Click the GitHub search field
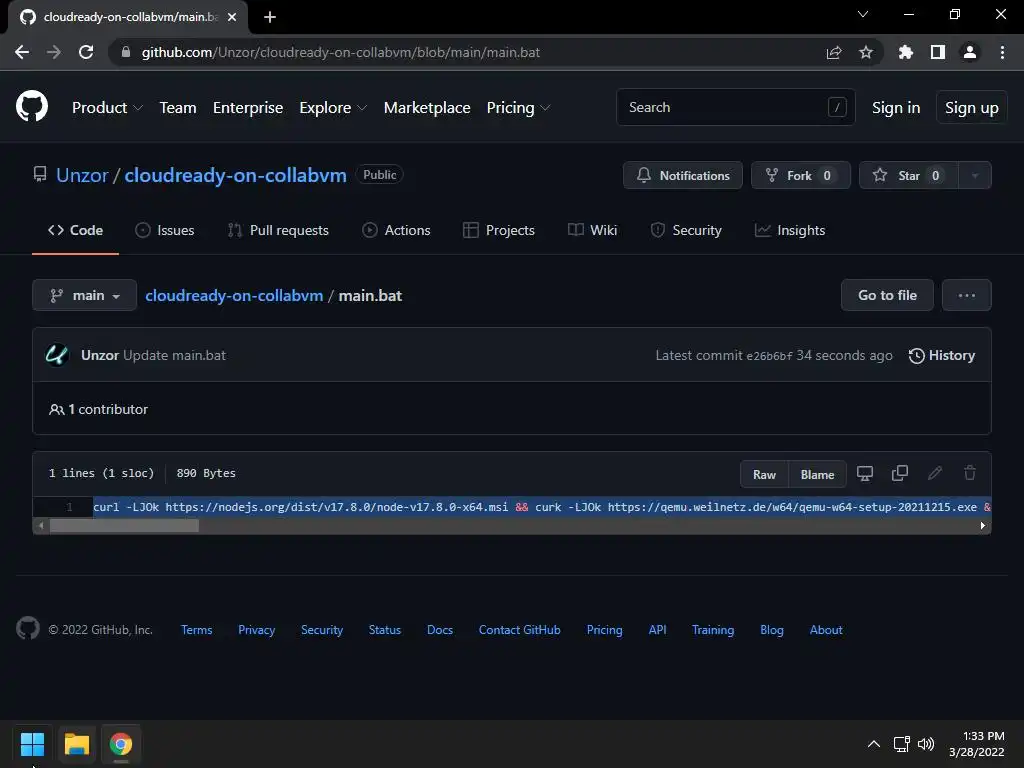 [735, 107]
